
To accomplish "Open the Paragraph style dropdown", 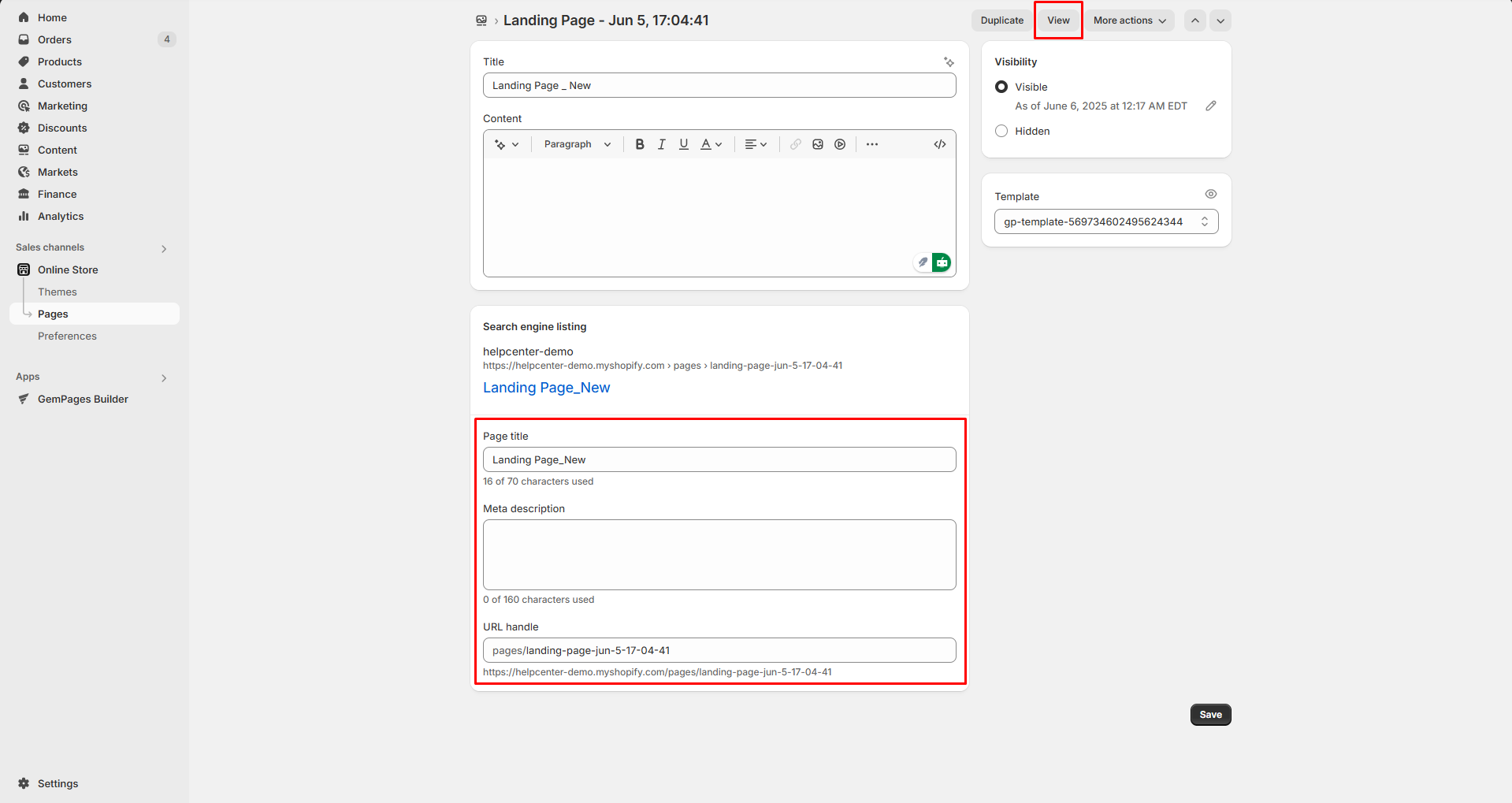I will click(576, 144).
